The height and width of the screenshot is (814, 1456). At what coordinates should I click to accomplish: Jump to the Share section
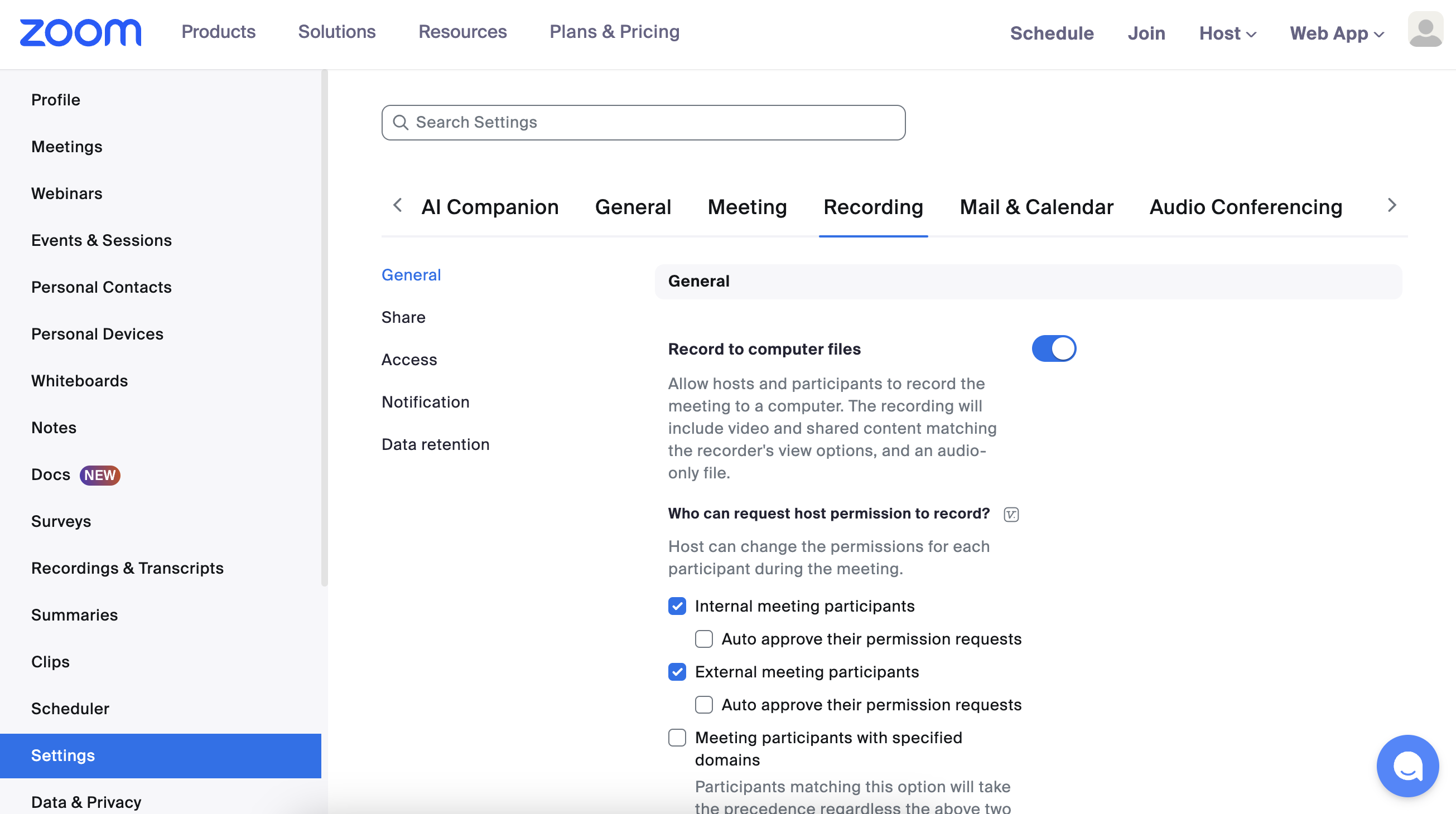point(403,317)
